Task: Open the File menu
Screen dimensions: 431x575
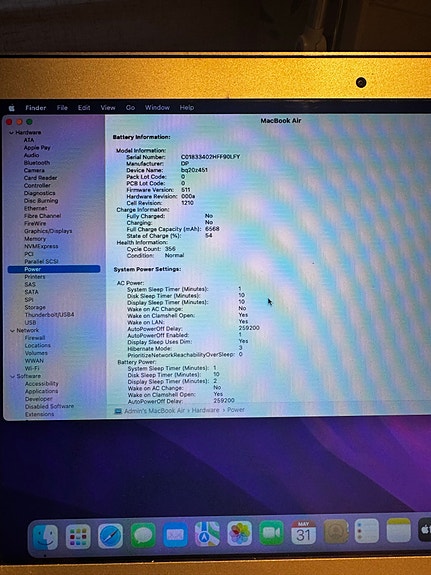Action: pyautogui.click(x=62, y=108)
